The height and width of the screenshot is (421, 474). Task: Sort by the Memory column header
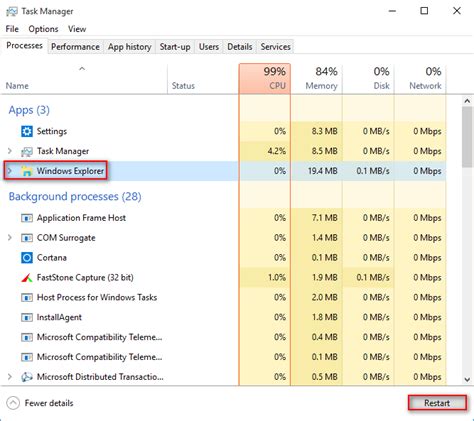(317, 79)
